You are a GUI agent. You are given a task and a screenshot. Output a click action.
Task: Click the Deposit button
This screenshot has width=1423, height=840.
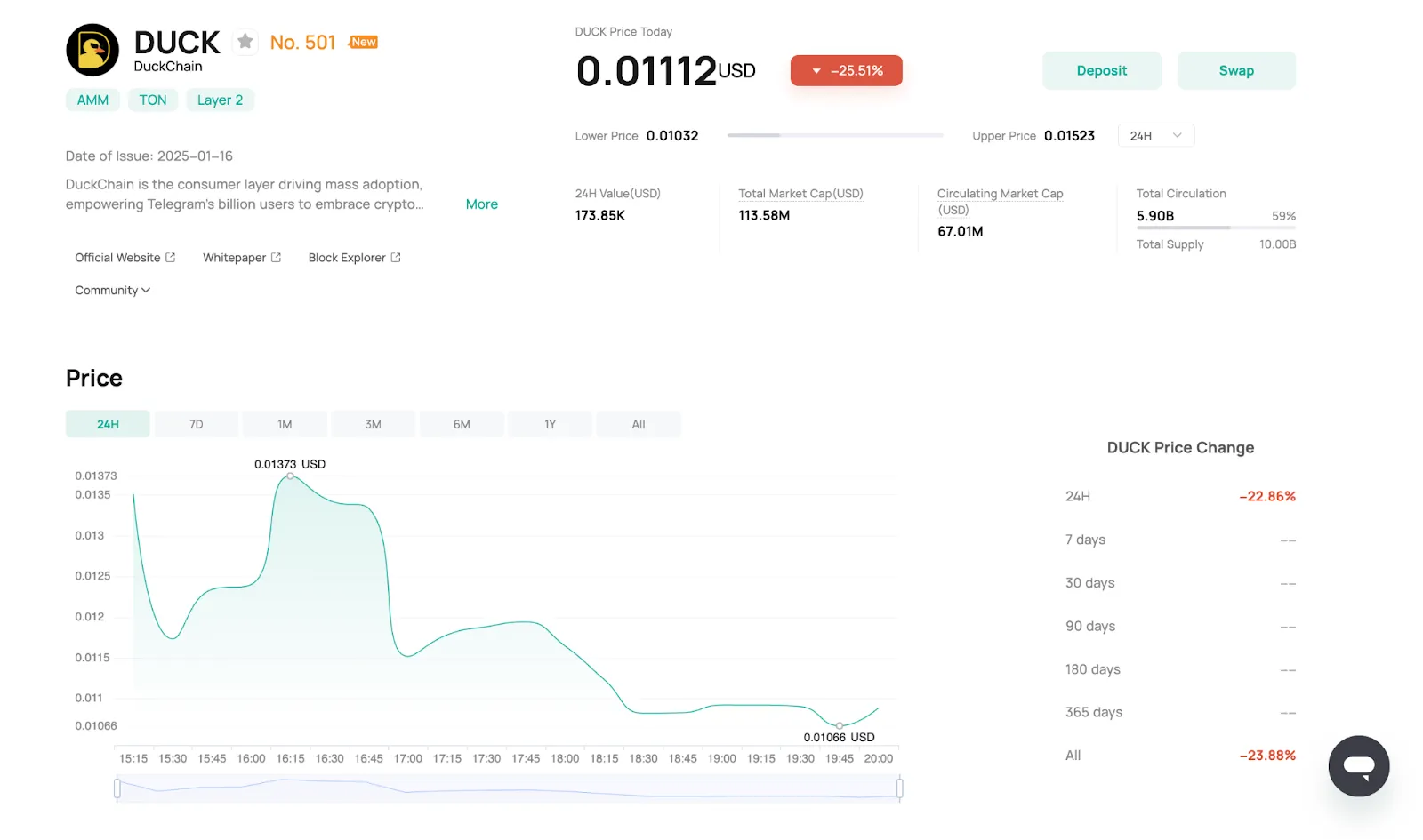[x=1102, y=70]
